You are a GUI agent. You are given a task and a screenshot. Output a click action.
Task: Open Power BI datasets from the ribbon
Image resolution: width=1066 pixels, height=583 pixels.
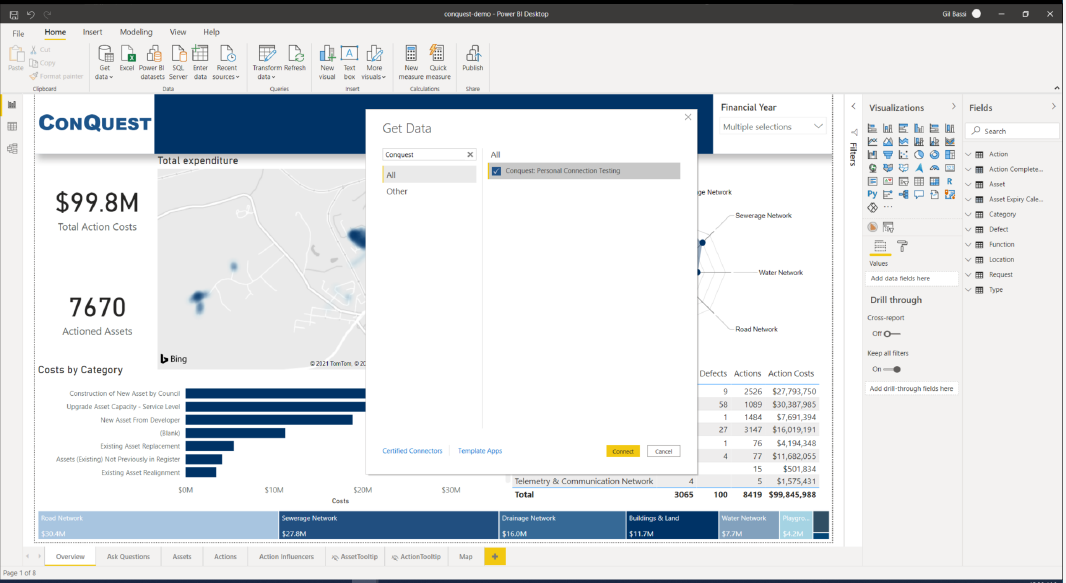point(152,63)
